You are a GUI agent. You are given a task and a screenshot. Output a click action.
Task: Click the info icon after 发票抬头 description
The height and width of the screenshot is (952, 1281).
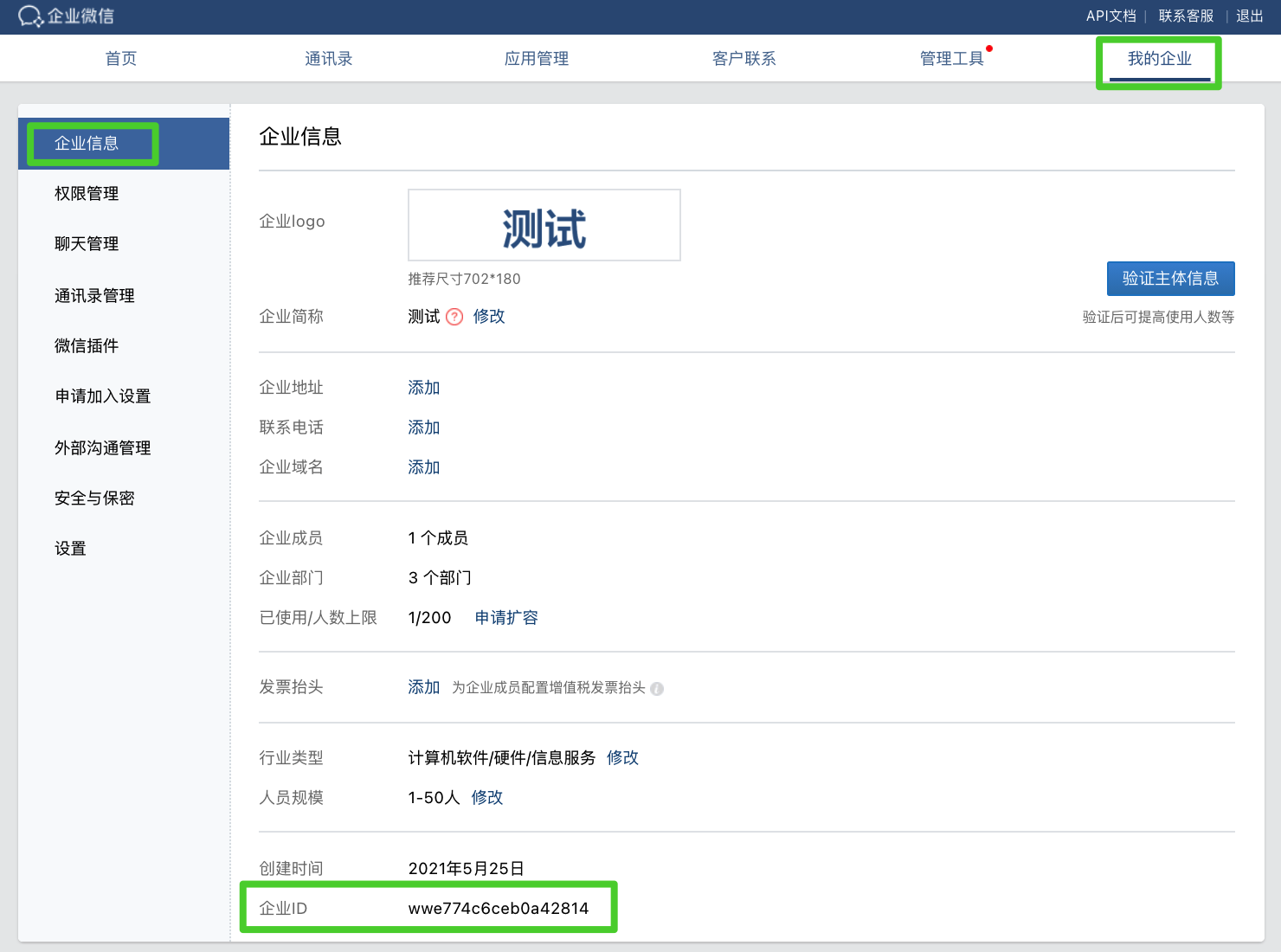pos(657,689)
